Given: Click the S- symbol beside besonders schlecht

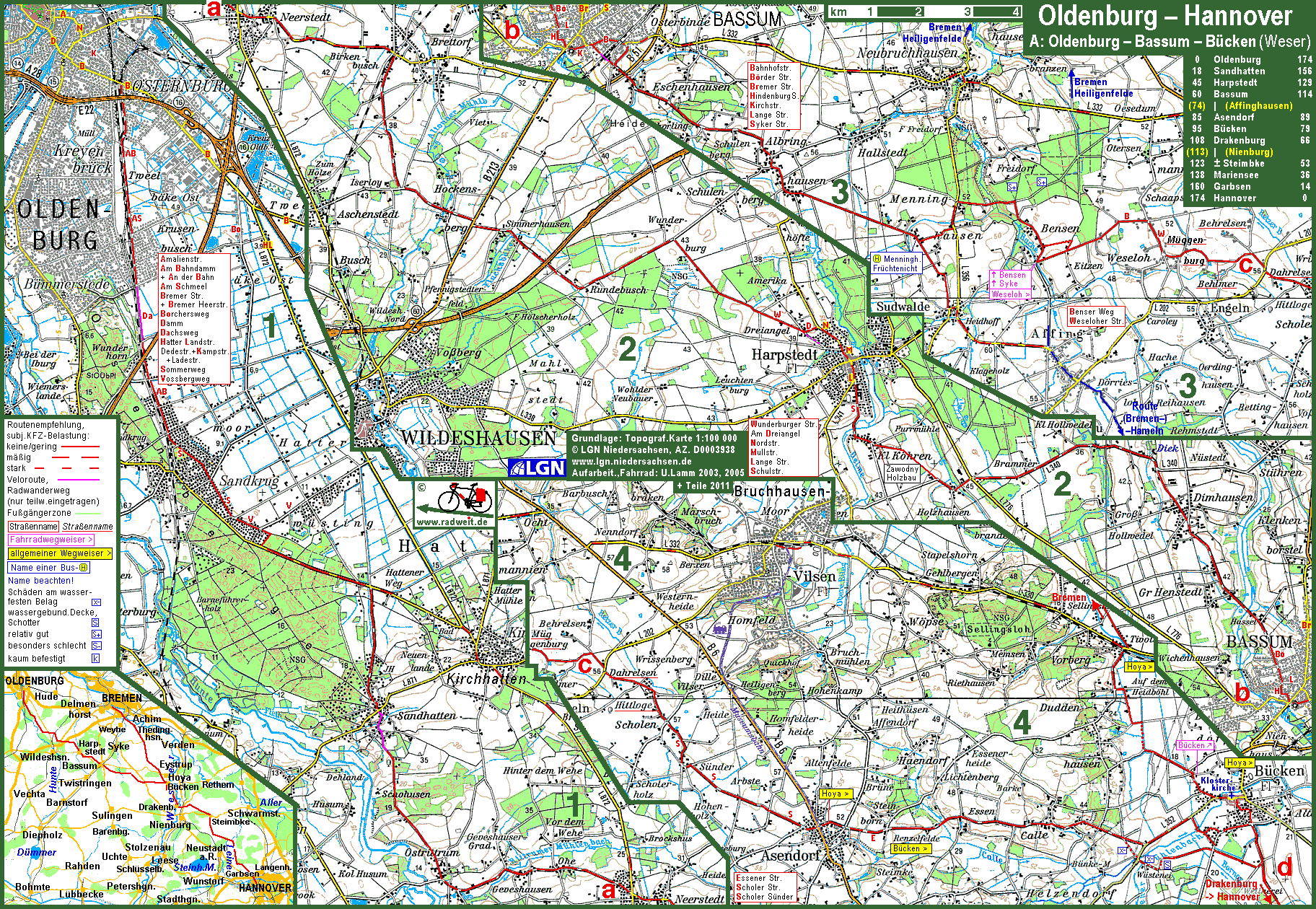Looking at the screenshot, I should pyautogui.click(x=95, y=646).
